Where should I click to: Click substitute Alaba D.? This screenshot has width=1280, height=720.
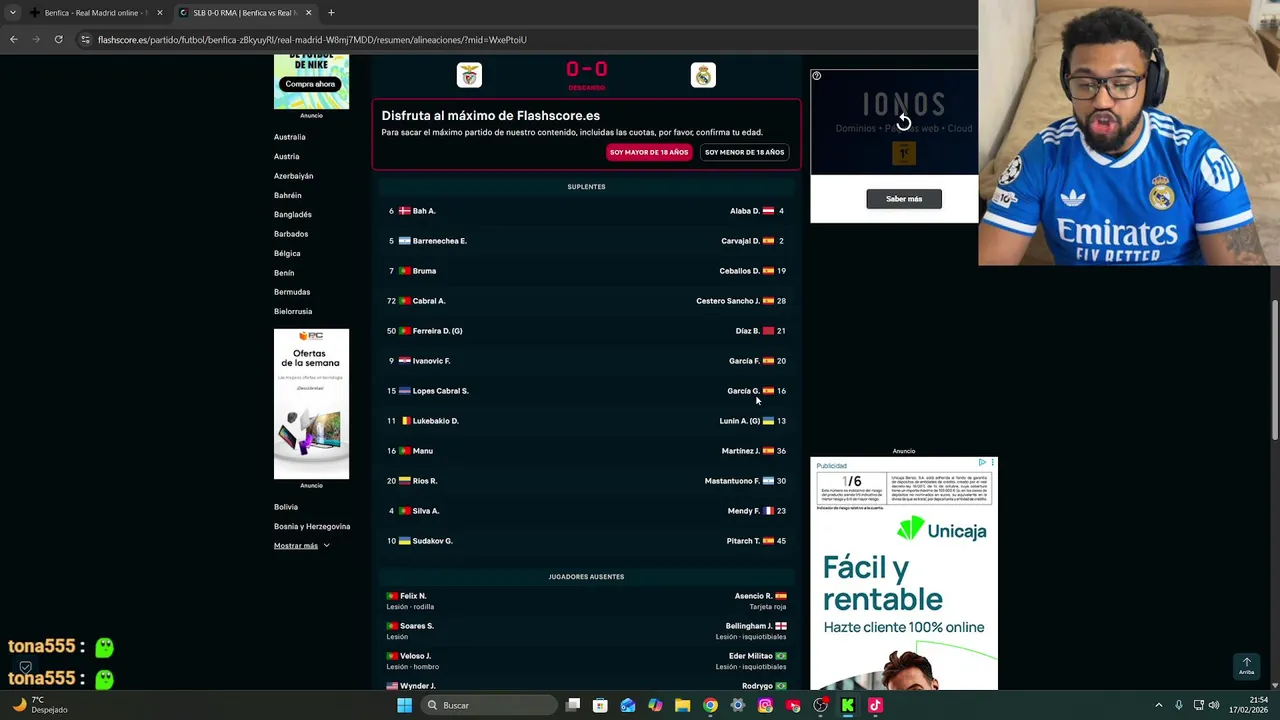(745, 211)
